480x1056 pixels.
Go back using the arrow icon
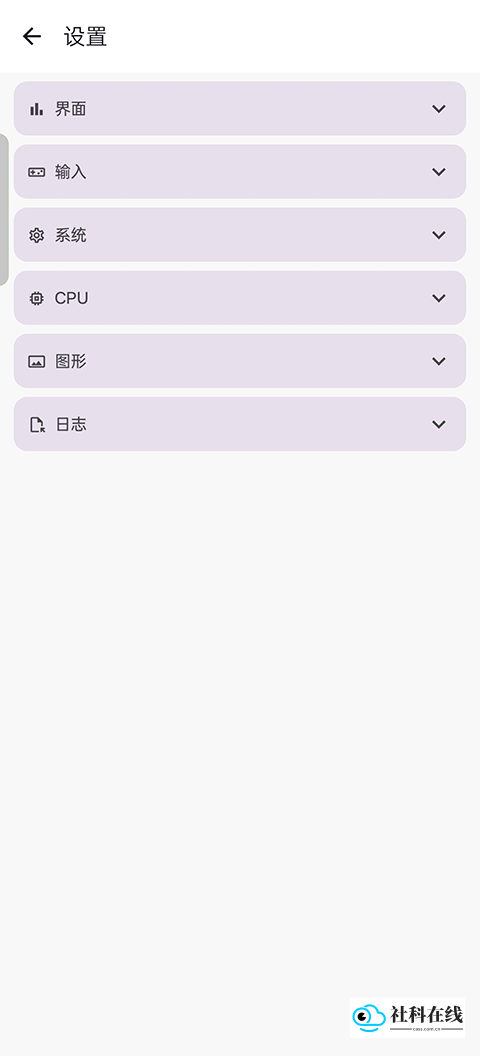click(x=32, y=36)
